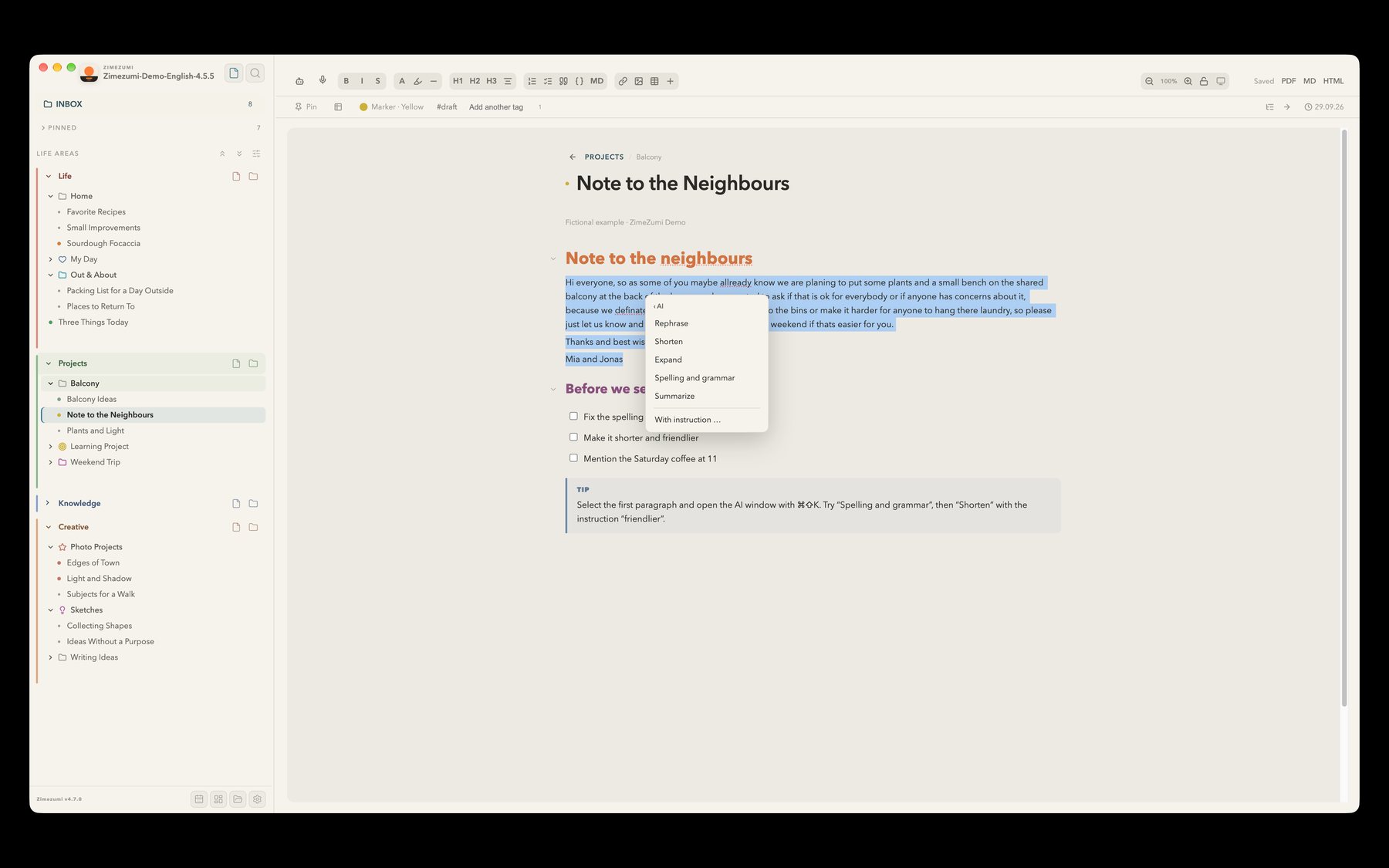1389x868 pixels.
Task: Zoom in the editor view
Action: click(x=1188, y=81)
